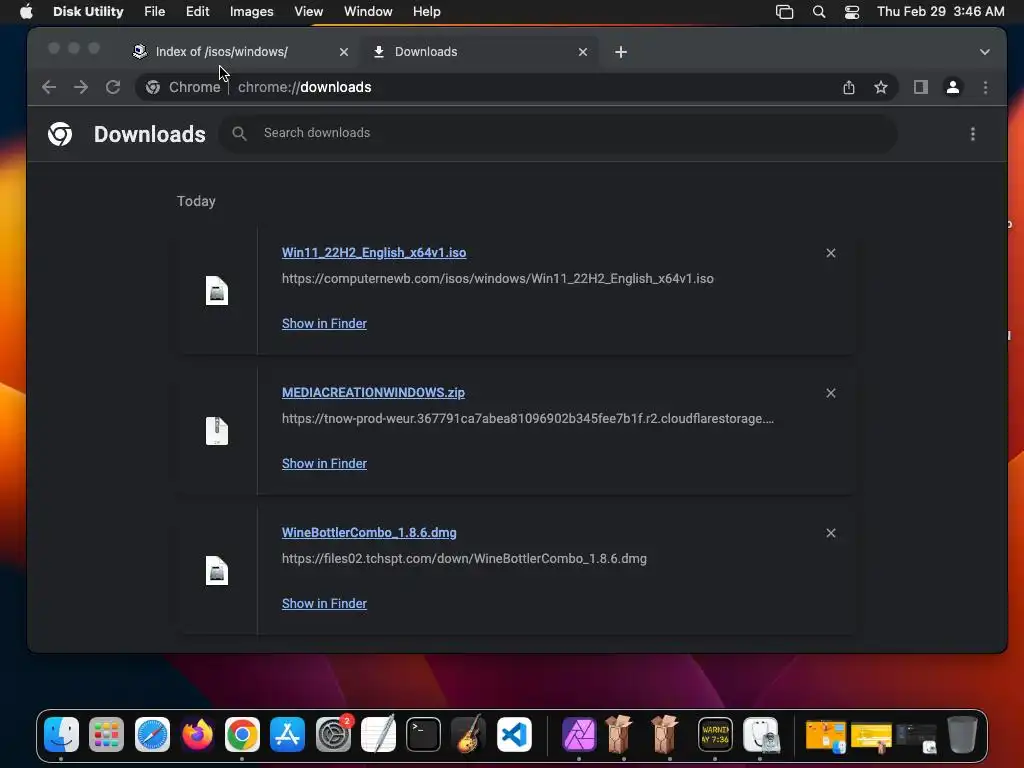Click the share icon in address bar
The image size is (1024, 768).
click(x=848, y=87)
